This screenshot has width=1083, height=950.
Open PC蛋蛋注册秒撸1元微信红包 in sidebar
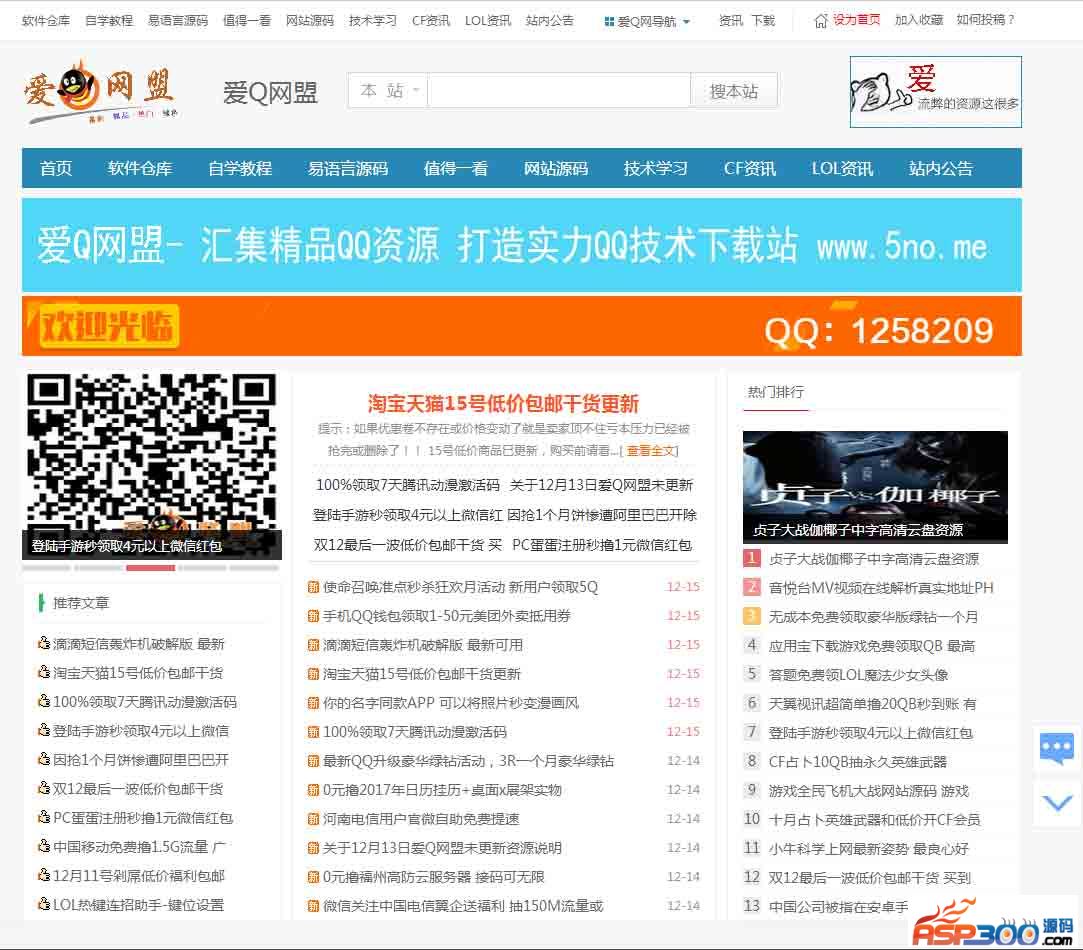pos(143,817)
